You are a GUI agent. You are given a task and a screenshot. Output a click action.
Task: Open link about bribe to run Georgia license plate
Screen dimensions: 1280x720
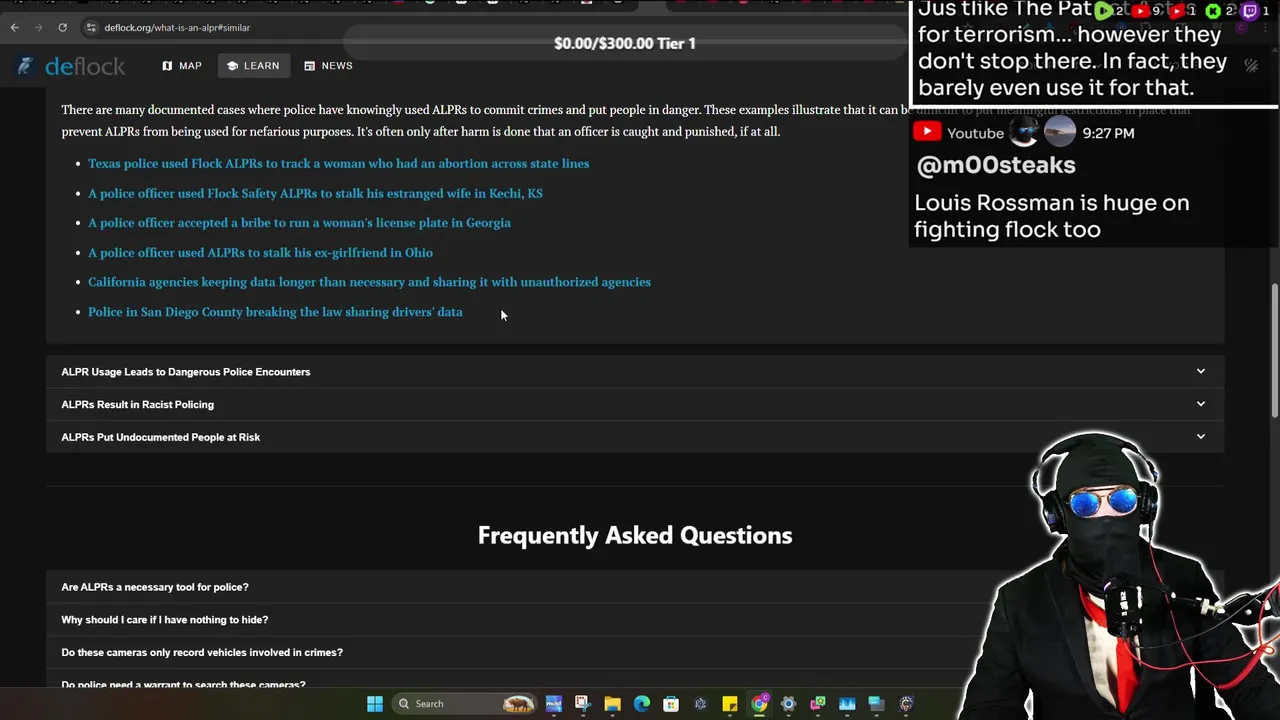pos(299,223)
